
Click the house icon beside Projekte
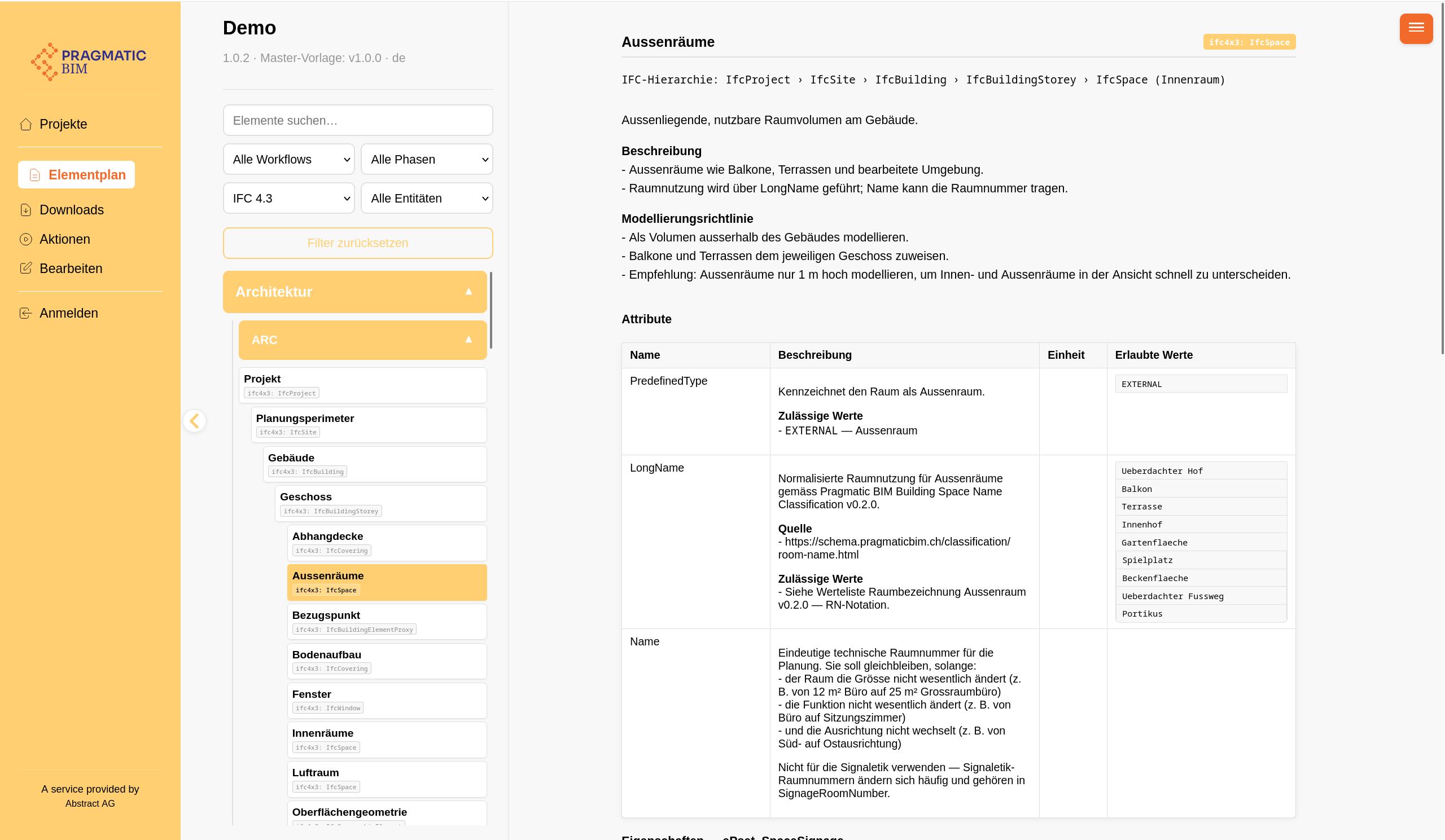click(26, 124)
